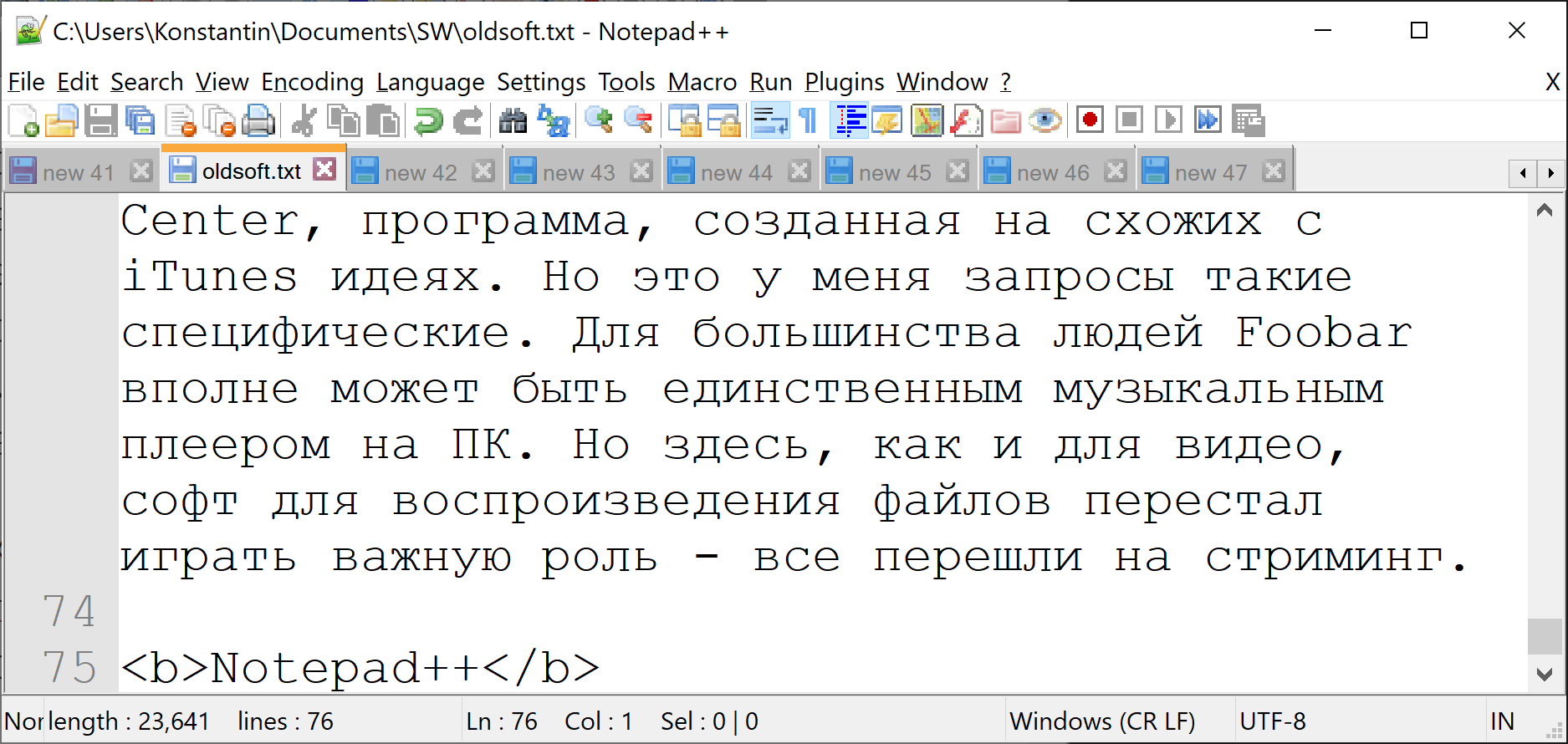Click the Save All toolbar icon
This screenshot has height=744, width=1568.
tap(140, 121)
